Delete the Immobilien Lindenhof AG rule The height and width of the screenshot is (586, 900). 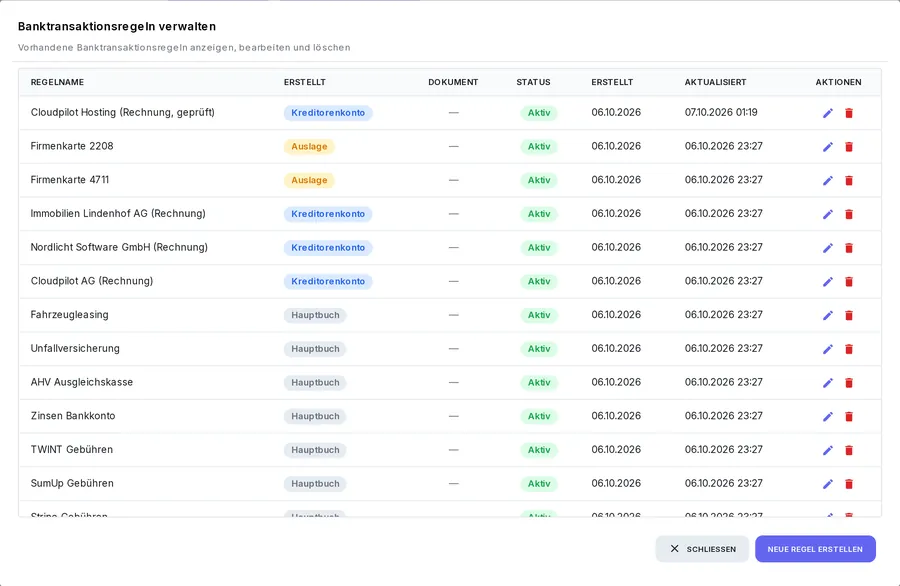[x=849, y=214]
